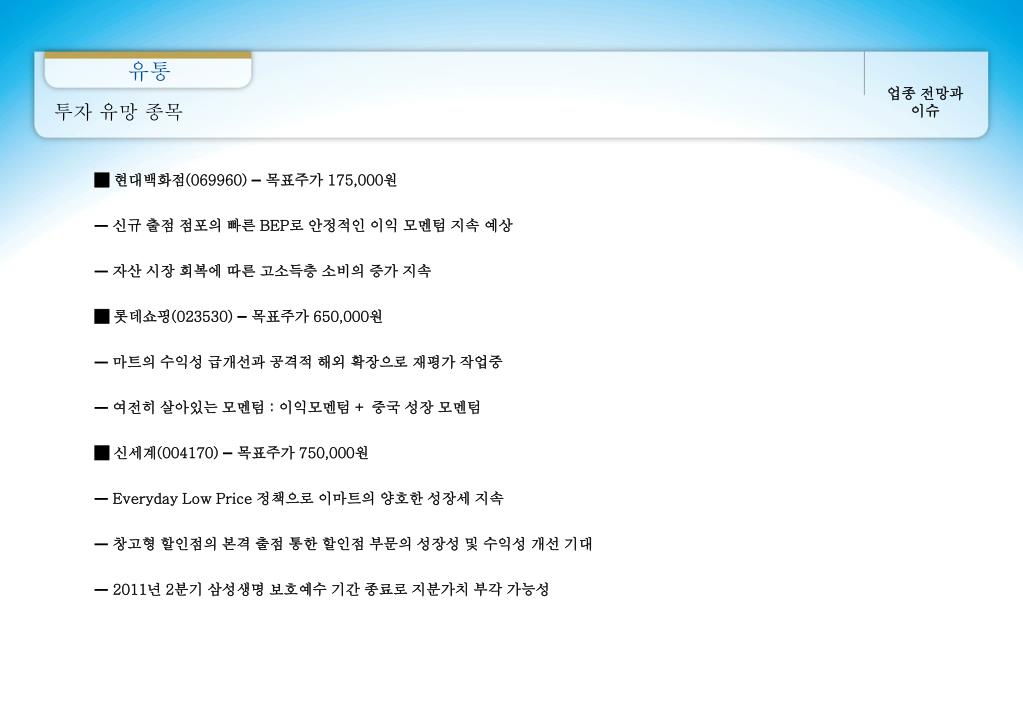Image resolution: width=1023 pixels, height=723 pixels.
Task: Click the 여전히 살아있는 모멘텀 line
Action: [287, 408]
